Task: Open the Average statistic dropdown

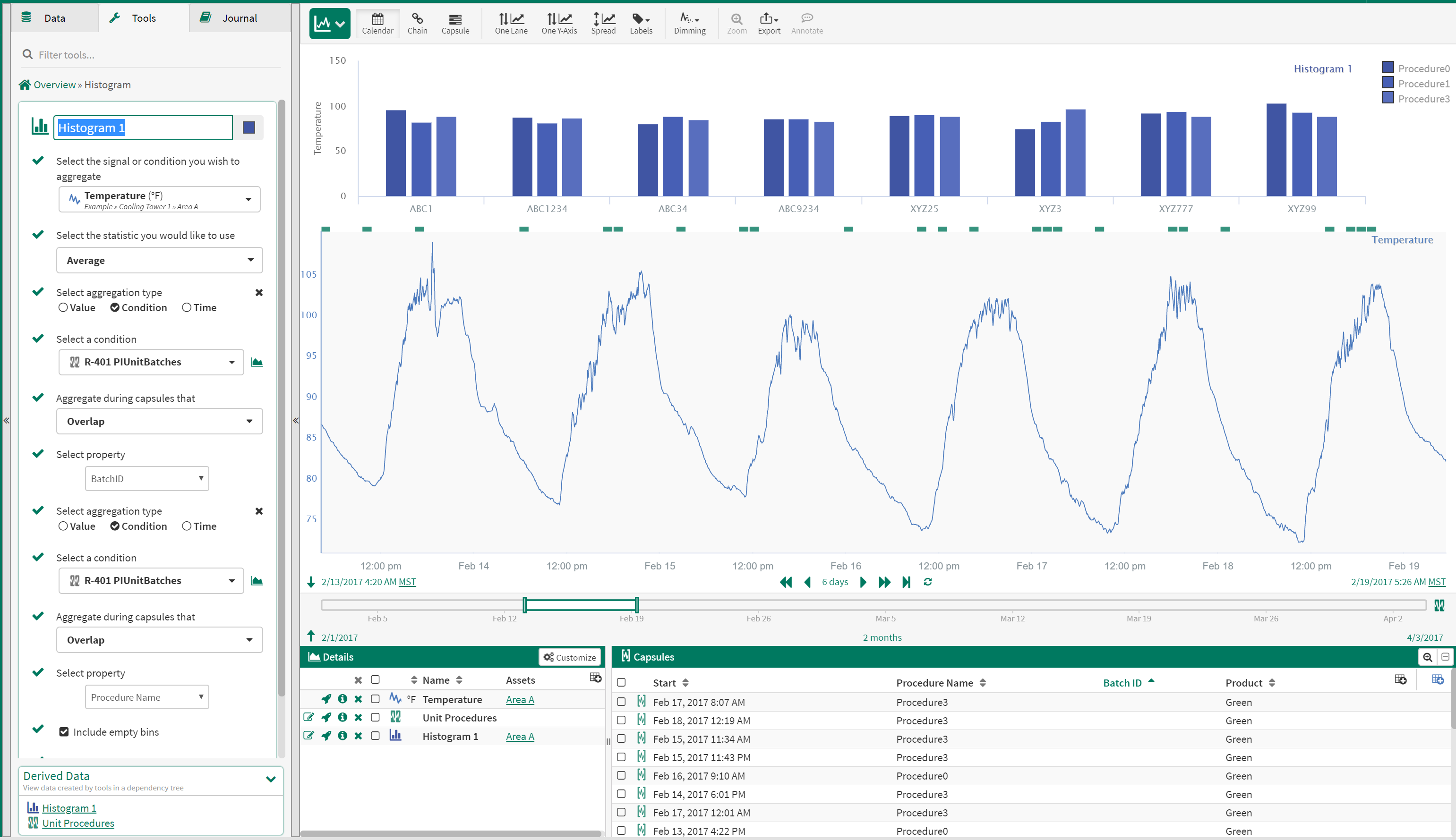Action: (x=159, y=260)
